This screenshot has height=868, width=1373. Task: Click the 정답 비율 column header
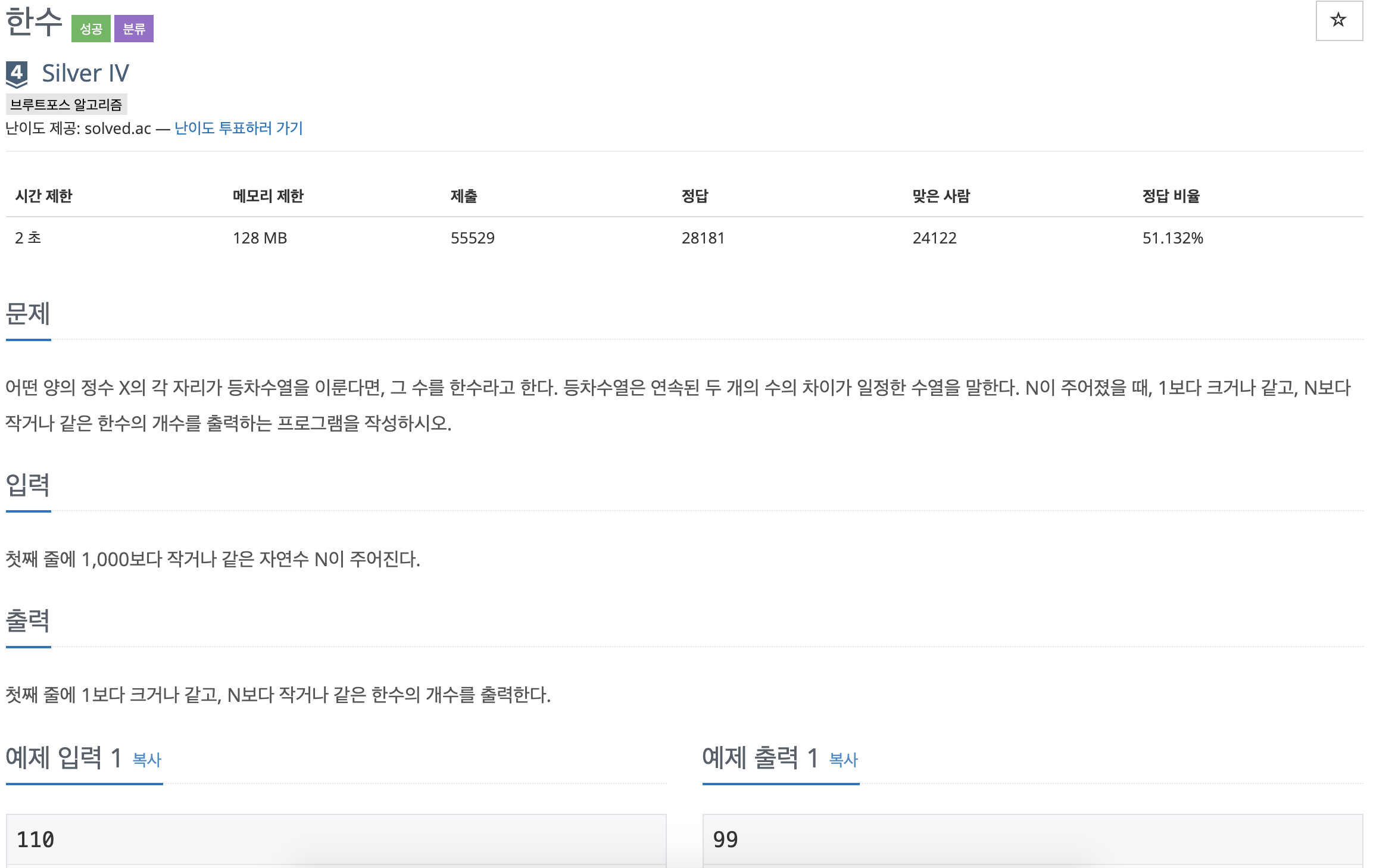(1171, 196)
